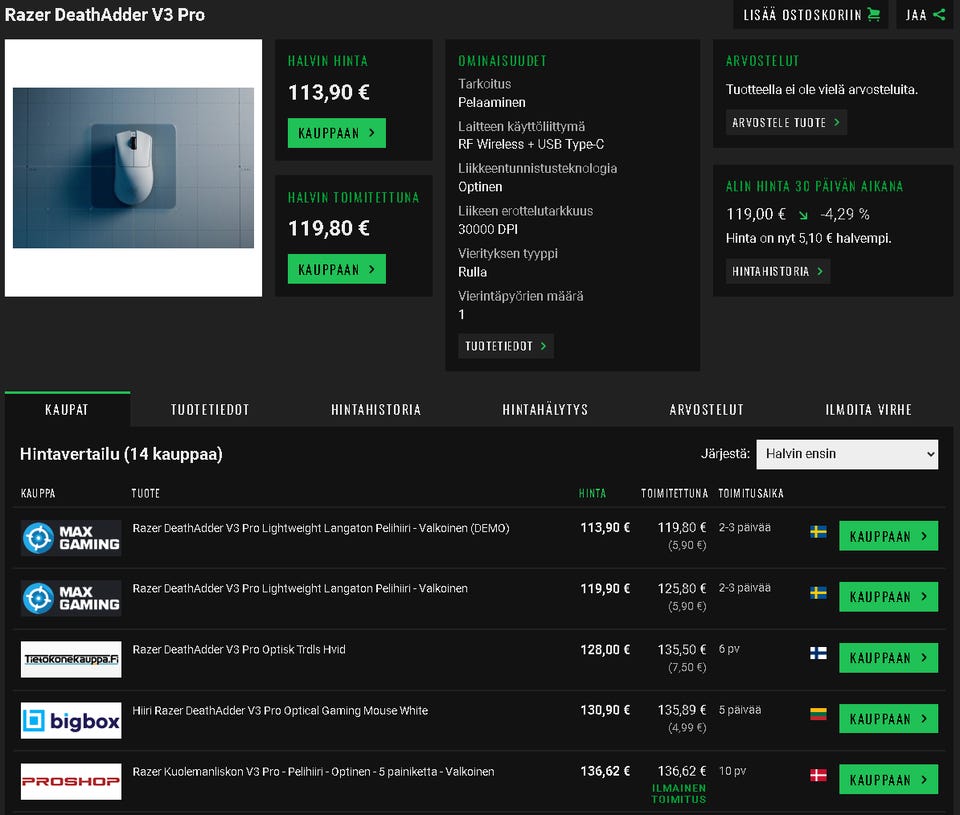Screen dimensions: 960x815
Task: Click the Finnish flag in the Tietokonekauppa row
Action: [819, 653]
